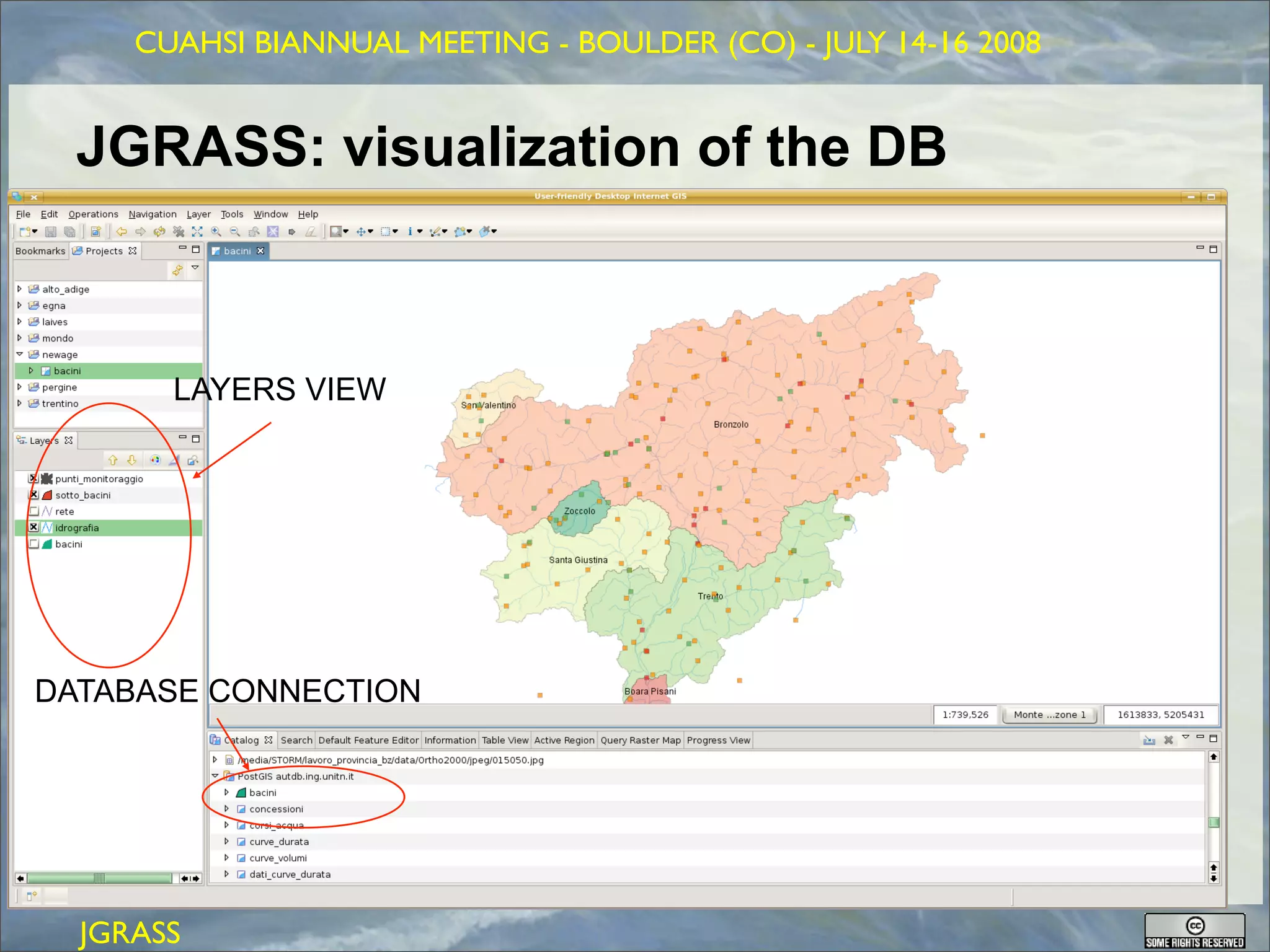
Task: Click the Monte ...zone 1 CRS button
Action: pyautogui.click(x=1049, y=715)
